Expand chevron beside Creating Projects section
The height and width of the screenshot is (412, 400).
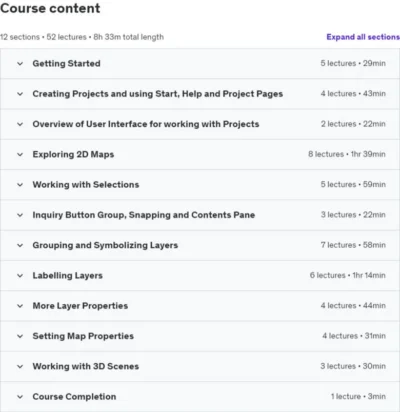(x=20, y=94)
